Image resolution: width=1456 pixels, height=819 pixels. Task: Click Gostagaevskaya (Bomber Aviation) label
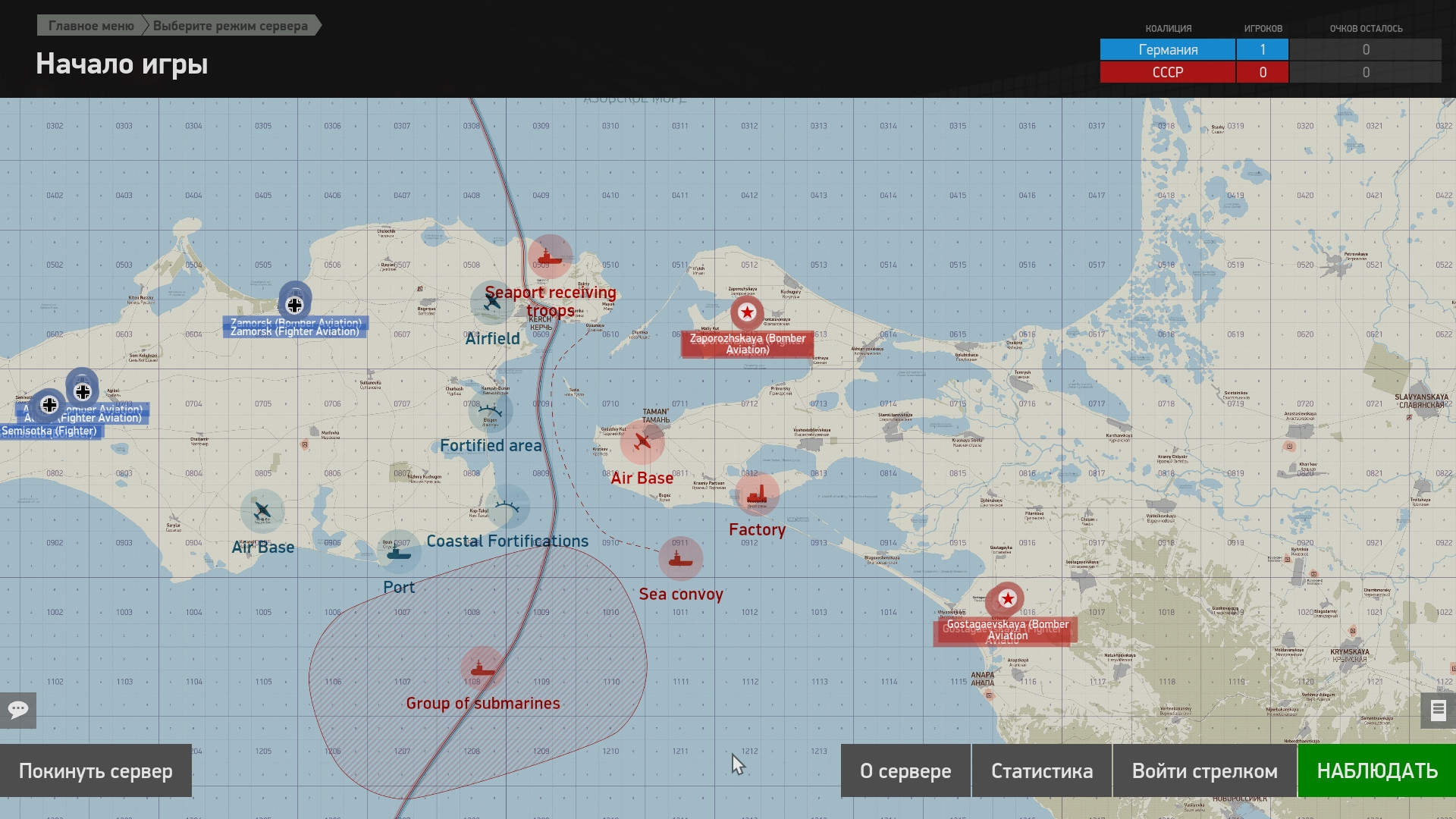coord(1007,630)
